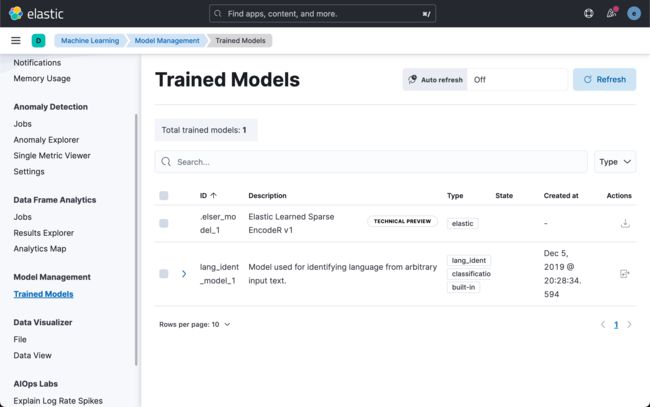Screen dimensions: 650x407
Task: Click the lang_ident_model_1 action icon
Action: pos(624,274)
